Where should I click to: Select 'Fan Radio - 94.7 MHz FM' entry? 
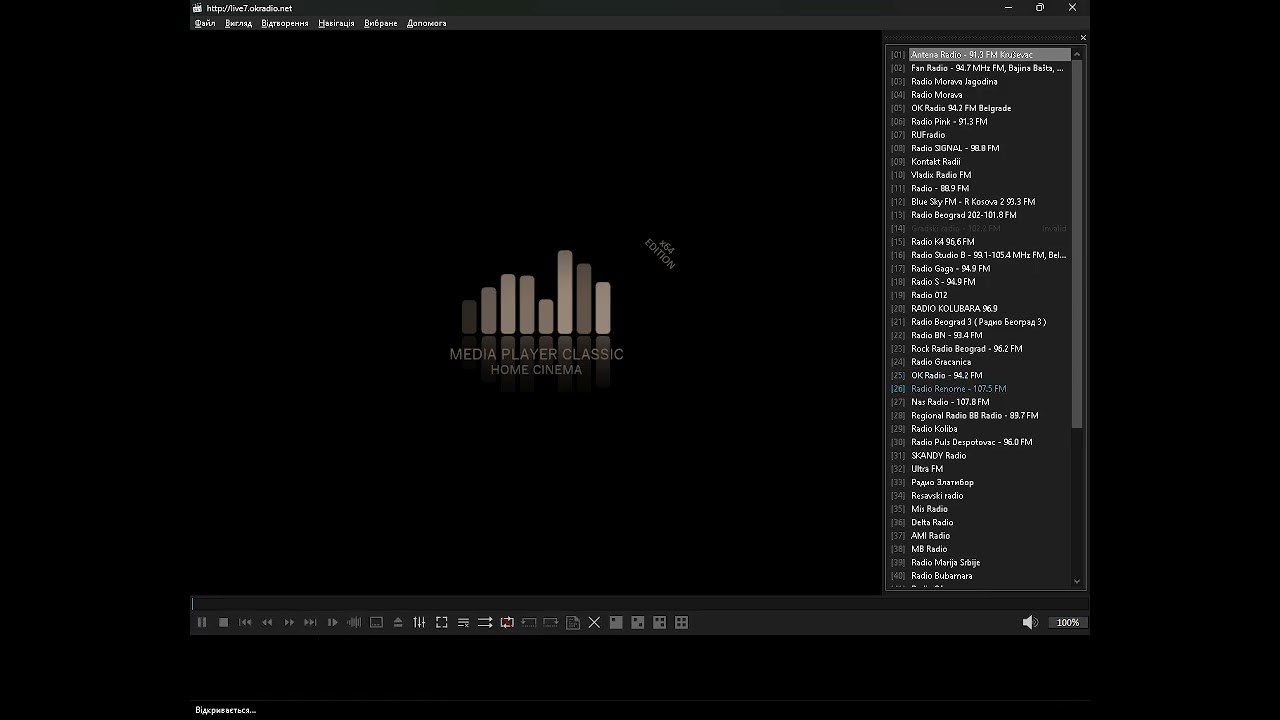coord(979,68)
